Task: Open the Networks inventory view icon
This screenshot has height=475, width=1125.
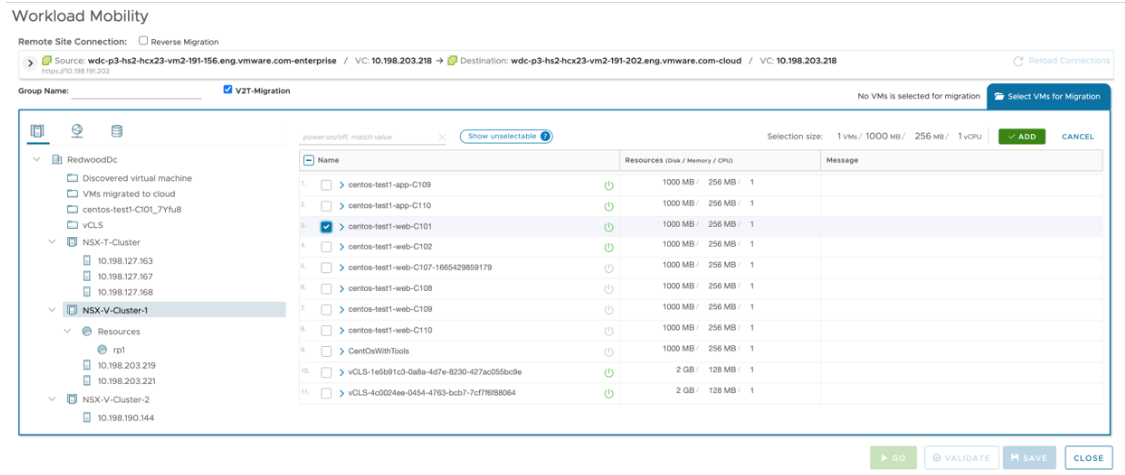Action: [x=77, y=131]
